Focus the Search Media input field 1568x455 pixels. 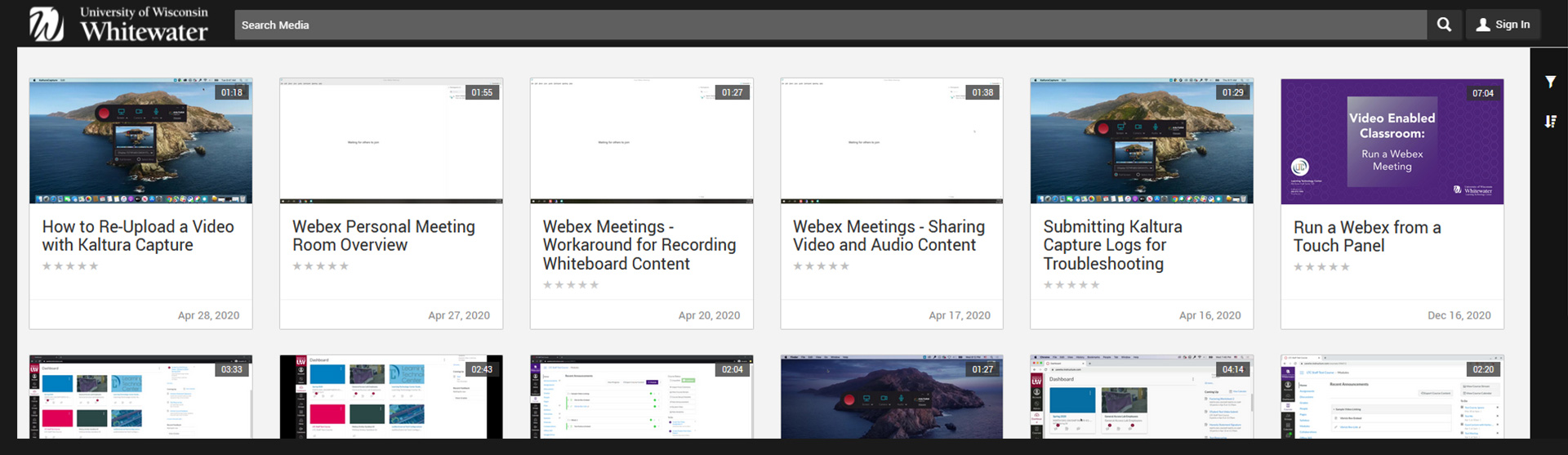click(831, 25)
